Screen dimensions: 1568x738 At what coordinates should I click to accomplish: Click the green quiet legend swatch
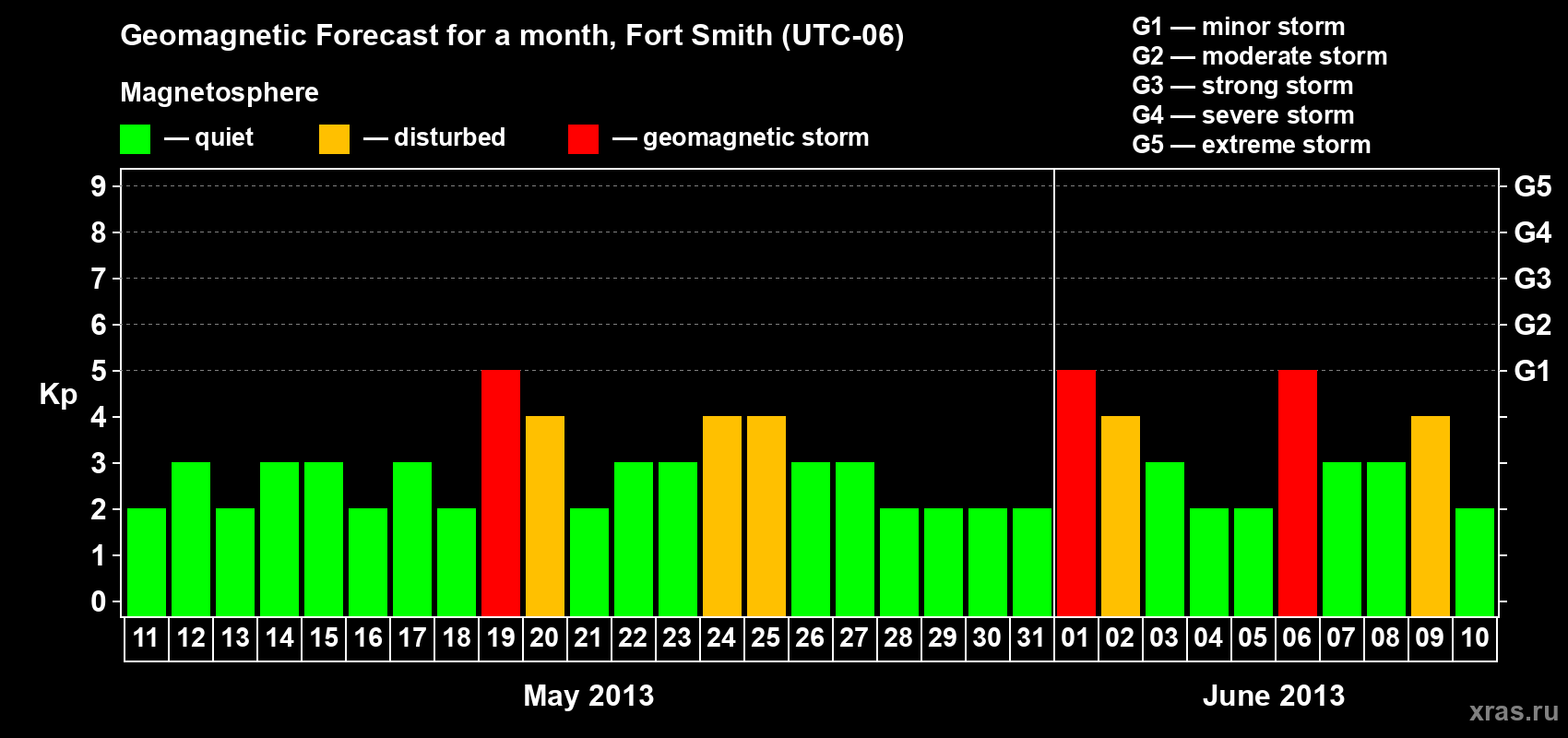[x=135, y=139]
